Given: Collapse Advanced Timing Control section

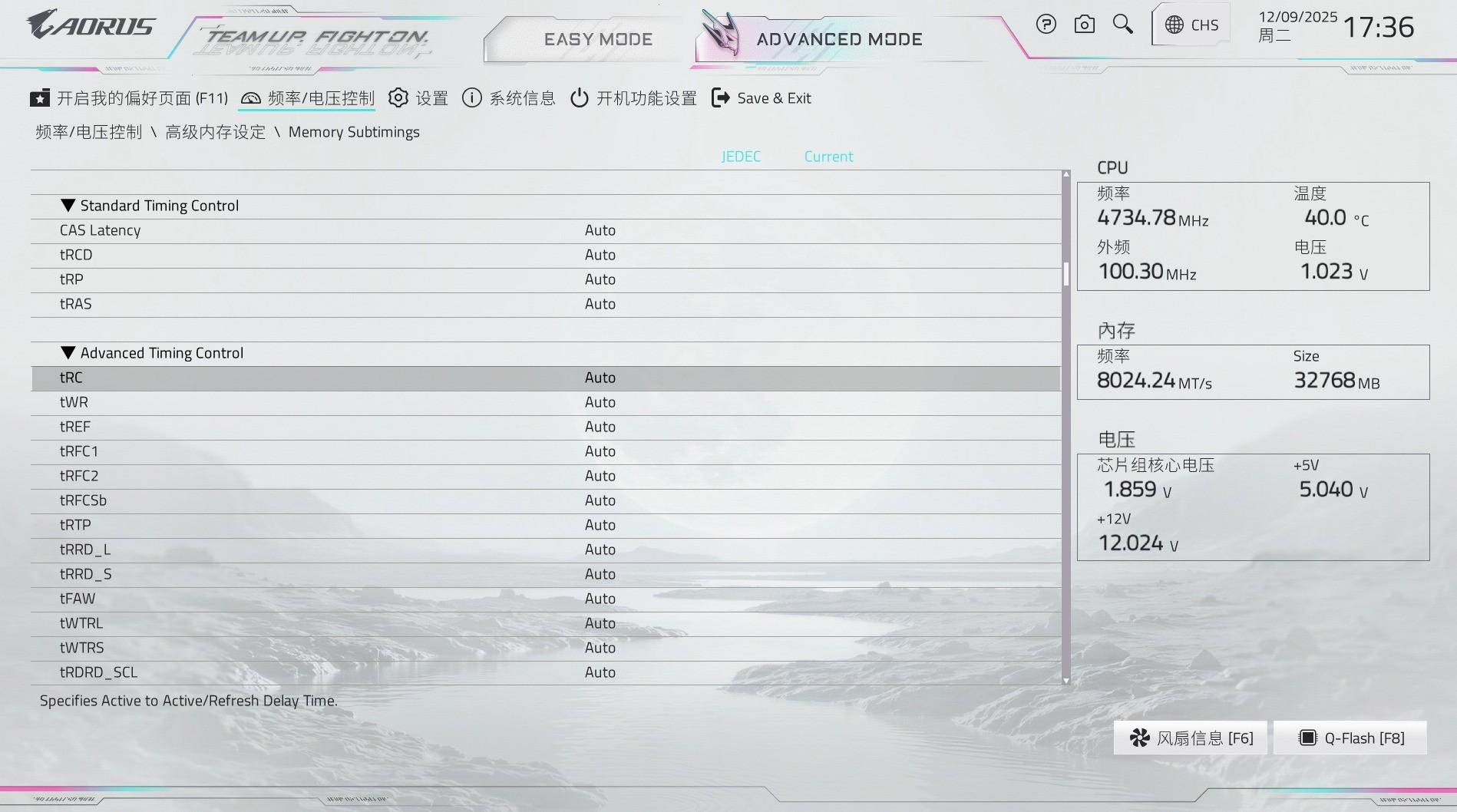Looking at the screenshot, I should [x=68, y=353].
